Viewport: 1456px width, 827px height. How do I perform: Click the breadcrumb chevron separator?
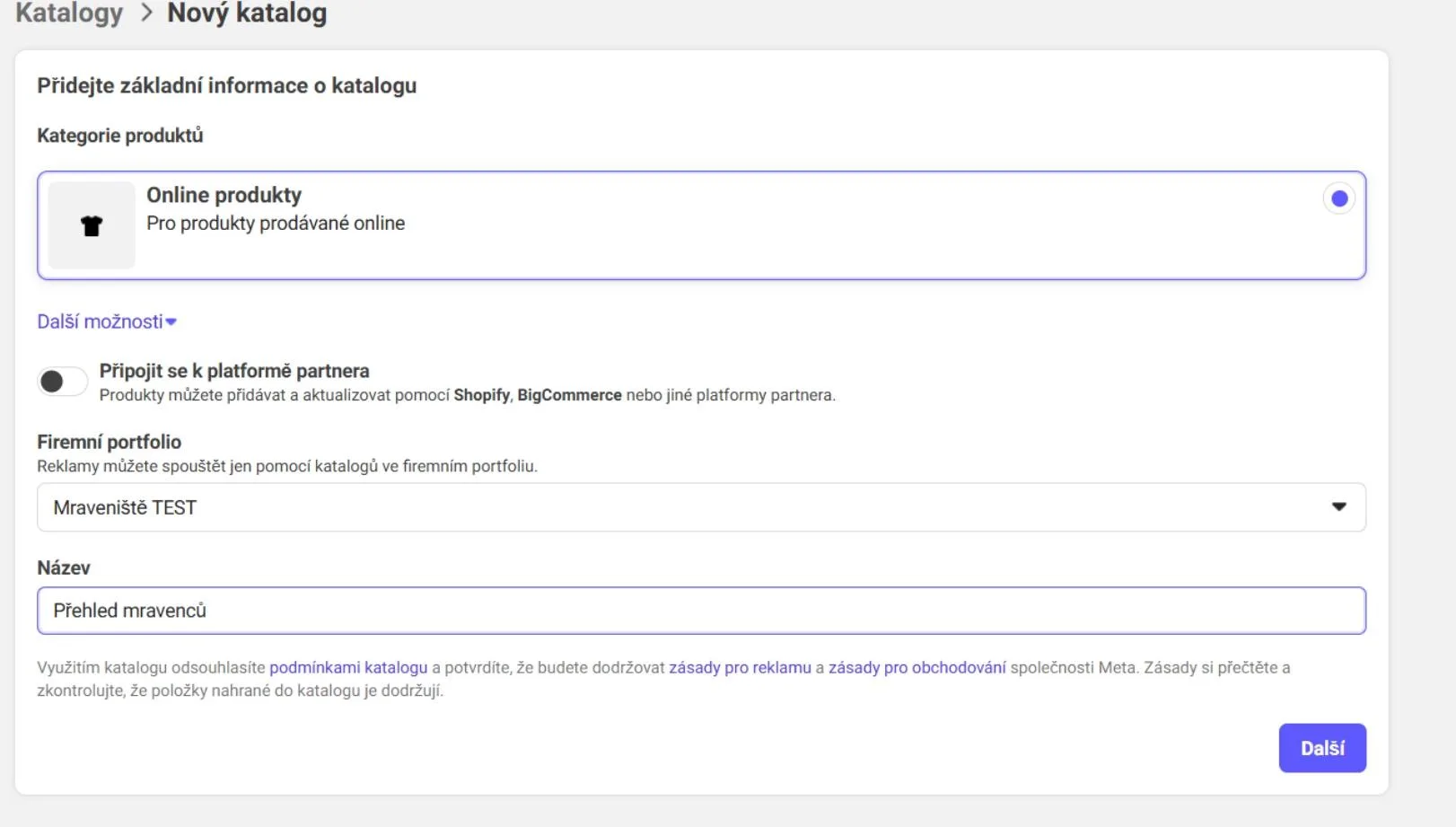[146, 13]
